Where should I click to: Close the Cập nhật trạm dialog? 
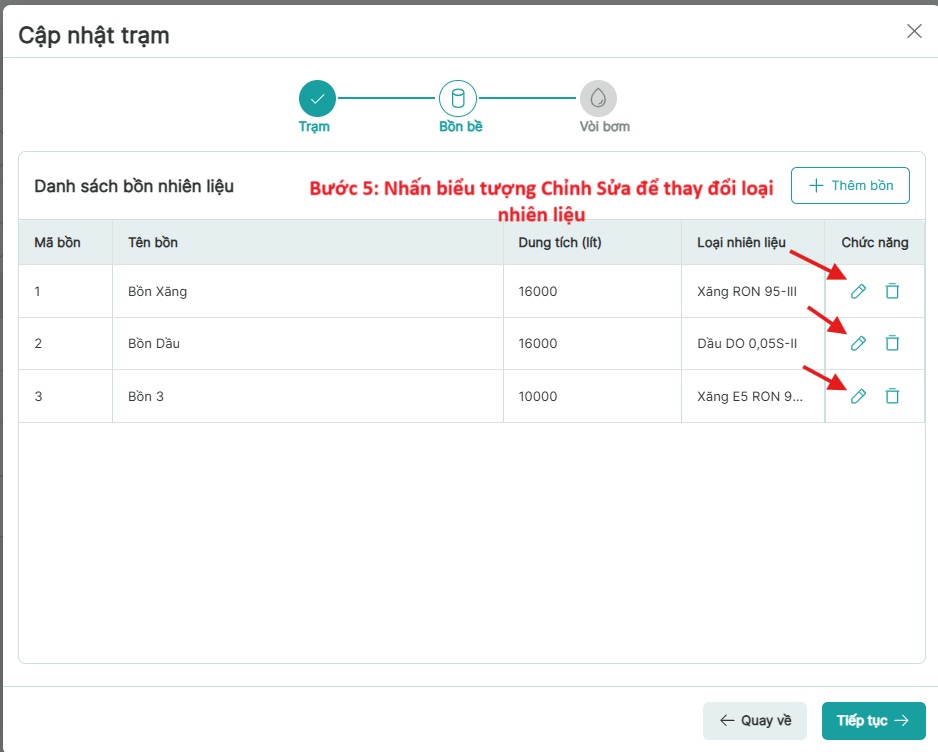(913, 31)
